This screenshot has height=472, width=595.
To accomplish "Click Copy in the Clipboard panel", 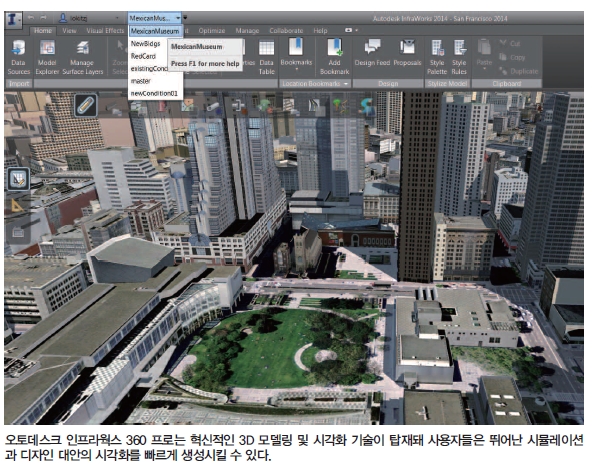I will (512, 57).
